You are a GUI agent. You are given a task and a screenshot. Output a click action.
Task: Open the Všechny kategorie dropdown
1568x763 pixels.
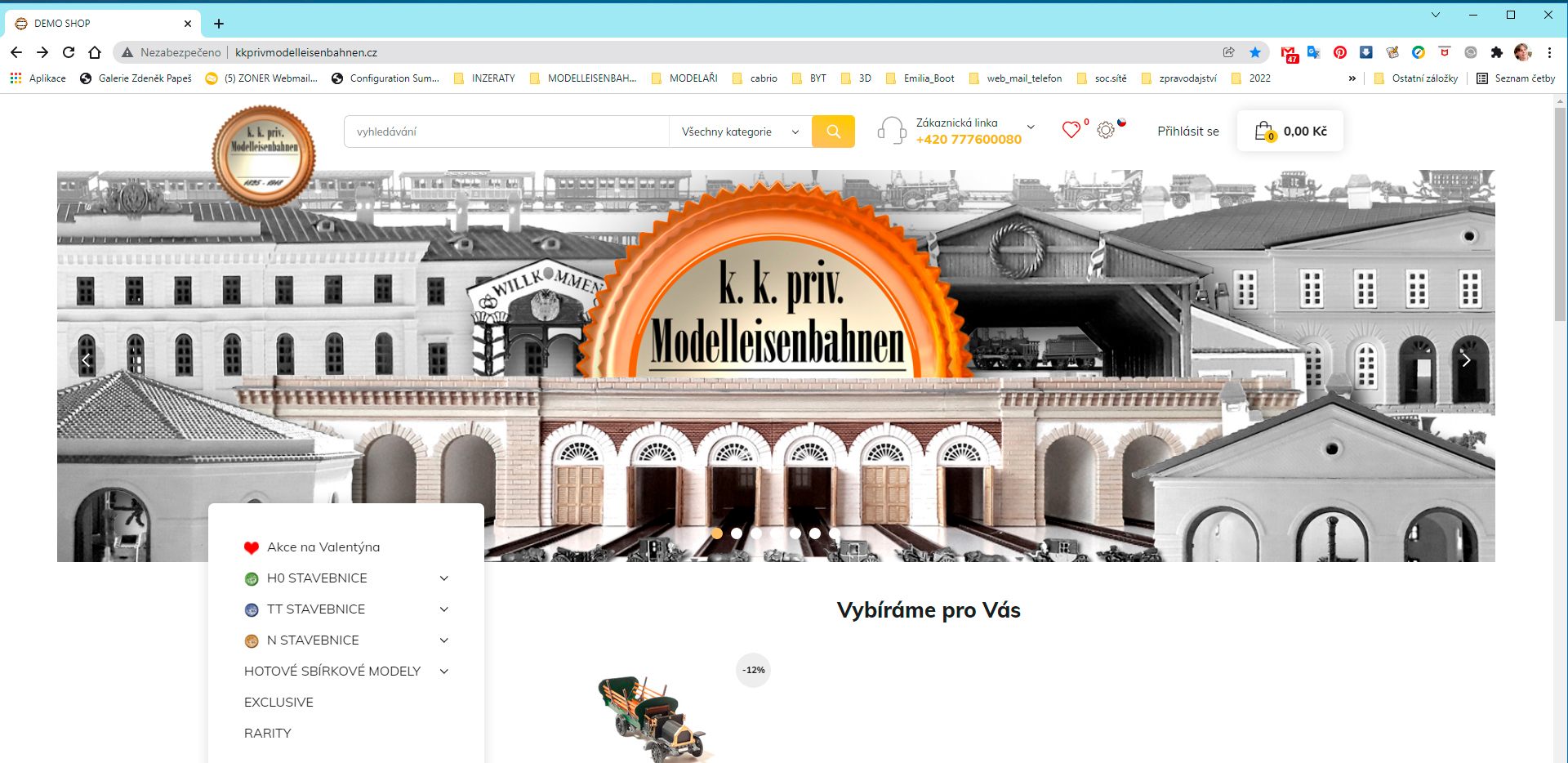[740, 132]
